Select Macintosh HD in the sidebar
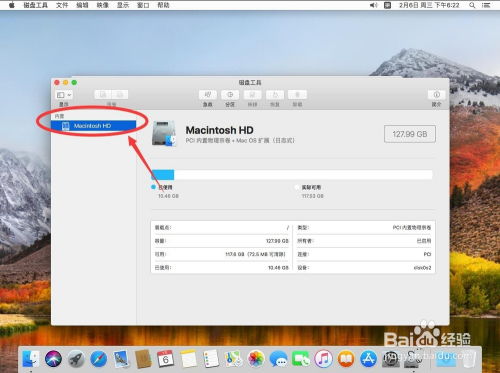500x373 pixels. [94, 126]
